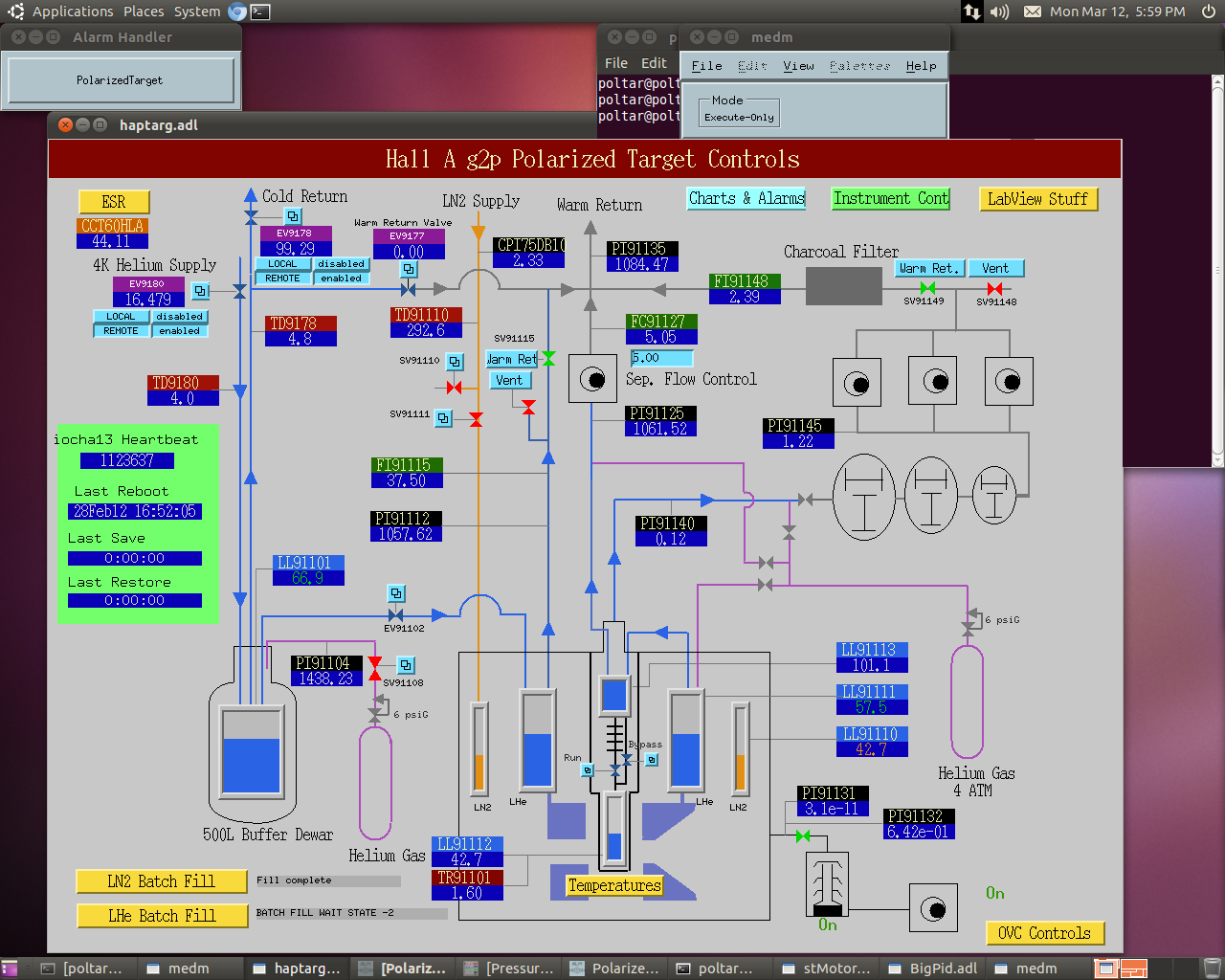
Task: Set EV9180 to enabled
Action: click(x=180, y=331)
